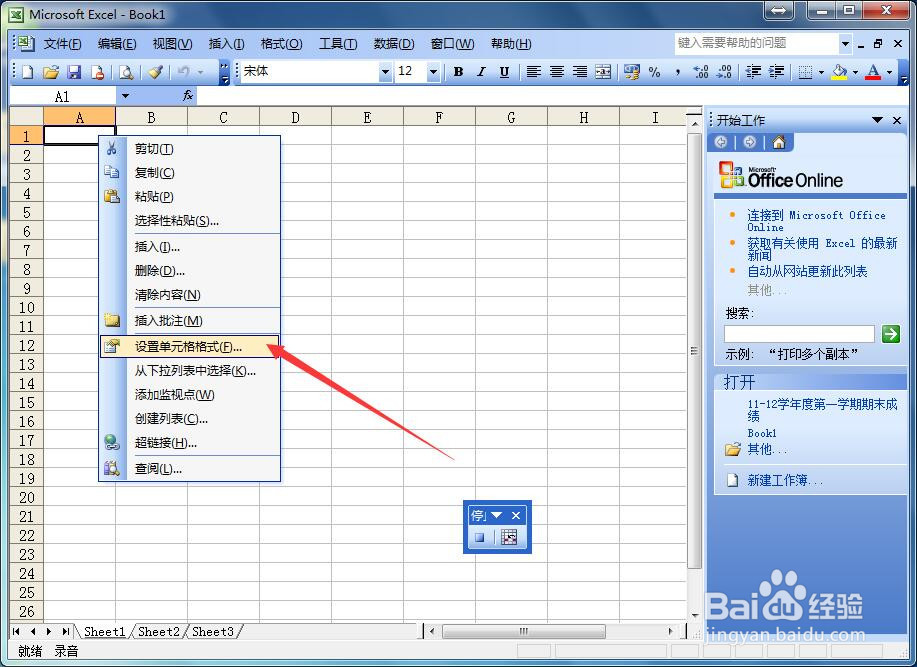
Task: Apply the yellow Fill Color bucket
Action: [x=839, y=72]
